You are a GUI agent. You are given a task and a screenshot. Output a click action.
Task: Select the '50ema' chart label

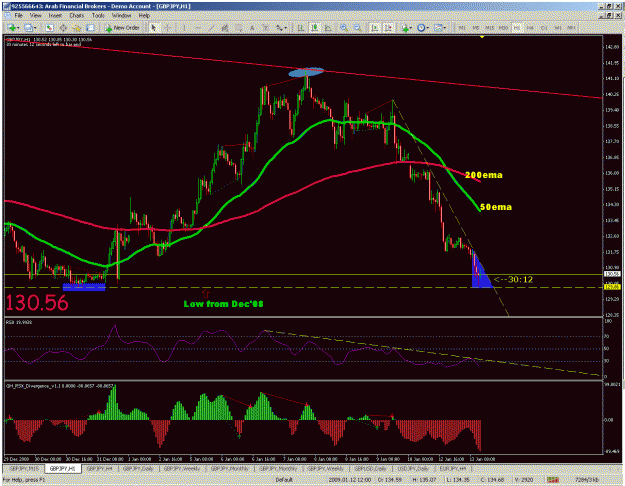[495, 207]
